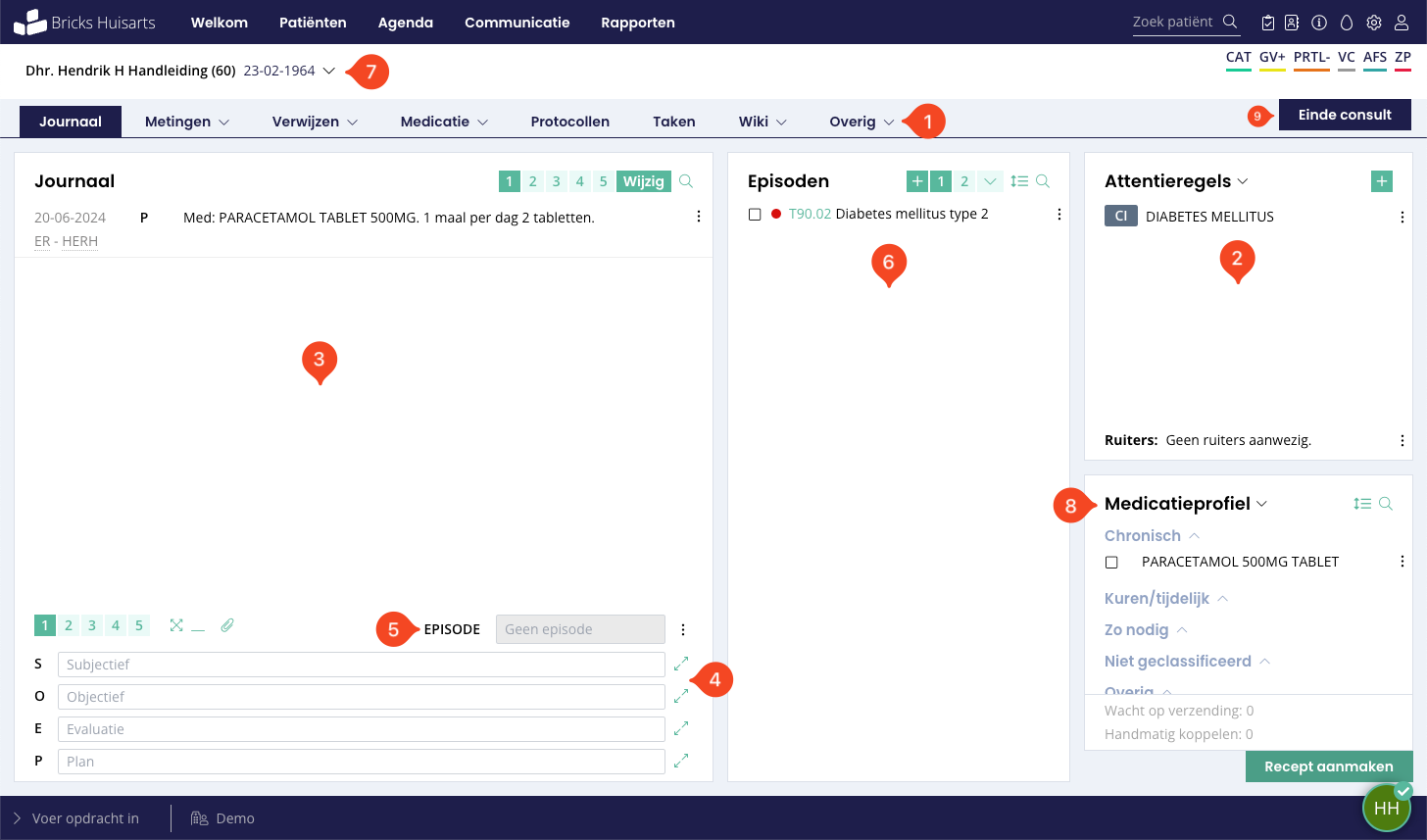1427x840 pixels.
Task: Click the green HH avatar badge
Action: tap(1386, 808)
